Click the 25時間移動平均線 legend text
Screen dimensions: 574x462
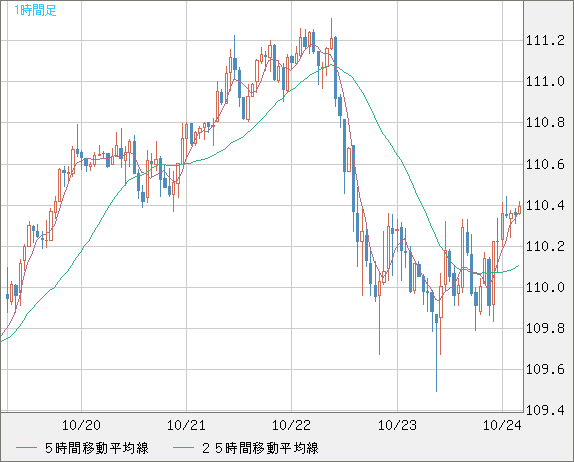tap(260, 448)
